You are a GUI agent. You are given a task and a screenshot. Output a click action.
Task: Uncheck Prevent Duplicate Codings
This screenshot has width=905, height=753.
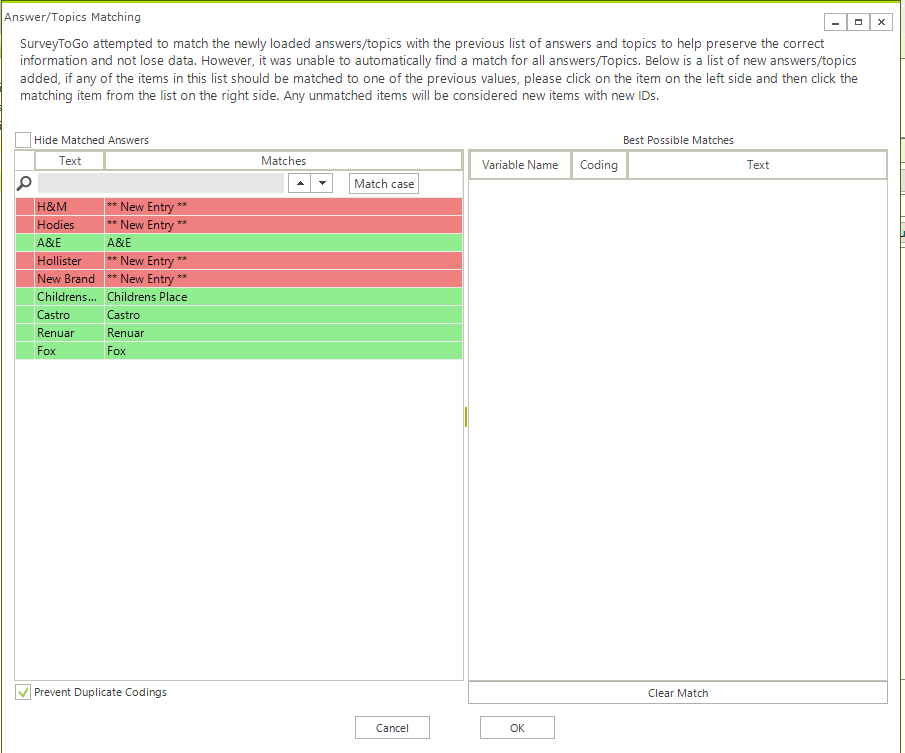tap(23, 692)
